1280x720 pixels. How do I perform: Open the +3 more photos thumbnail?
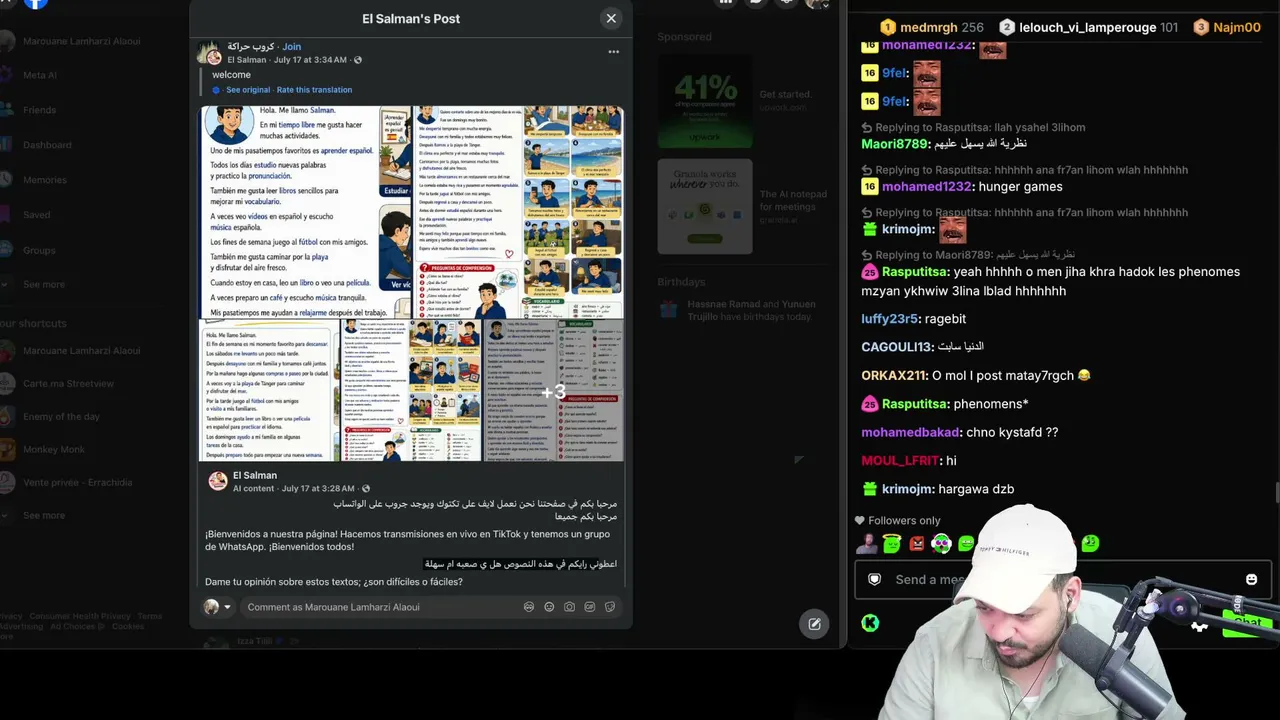pyautogui.click(x=554, y=391)
